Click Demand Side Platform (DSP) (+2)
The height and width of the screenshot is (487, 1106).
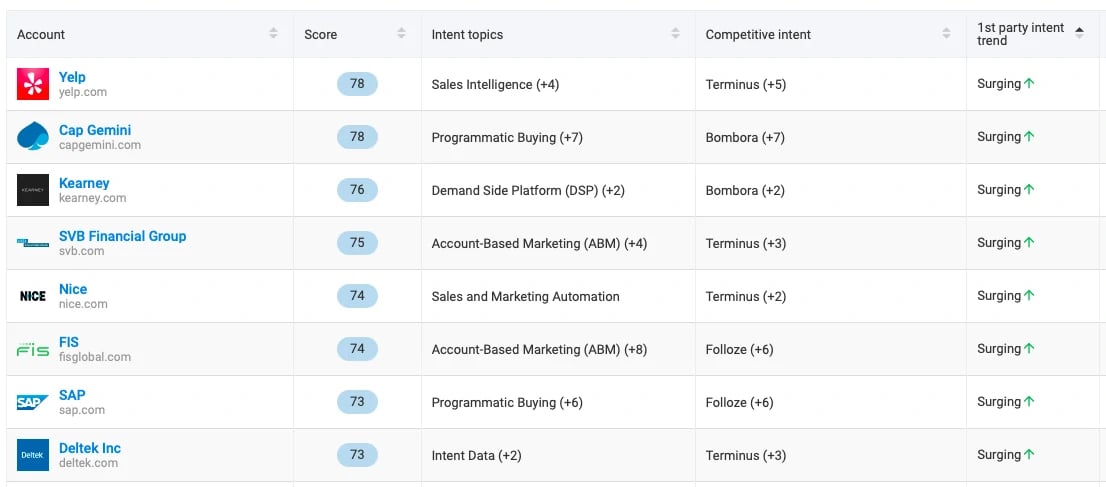point(528,191)
